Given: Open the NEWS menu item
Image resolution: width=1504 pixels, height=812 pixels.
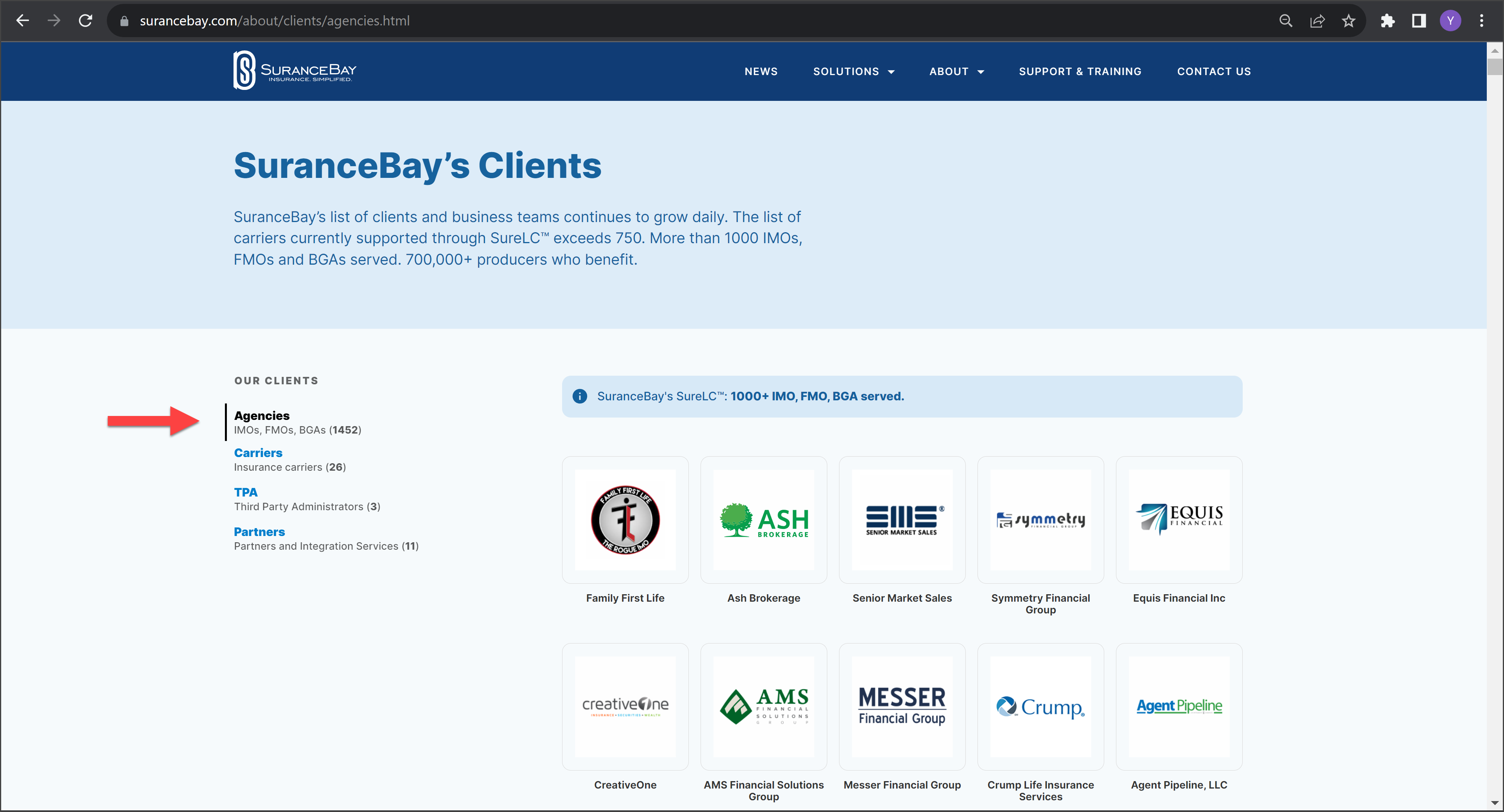Looking at the screenshot, I should (x=761, y=72).
